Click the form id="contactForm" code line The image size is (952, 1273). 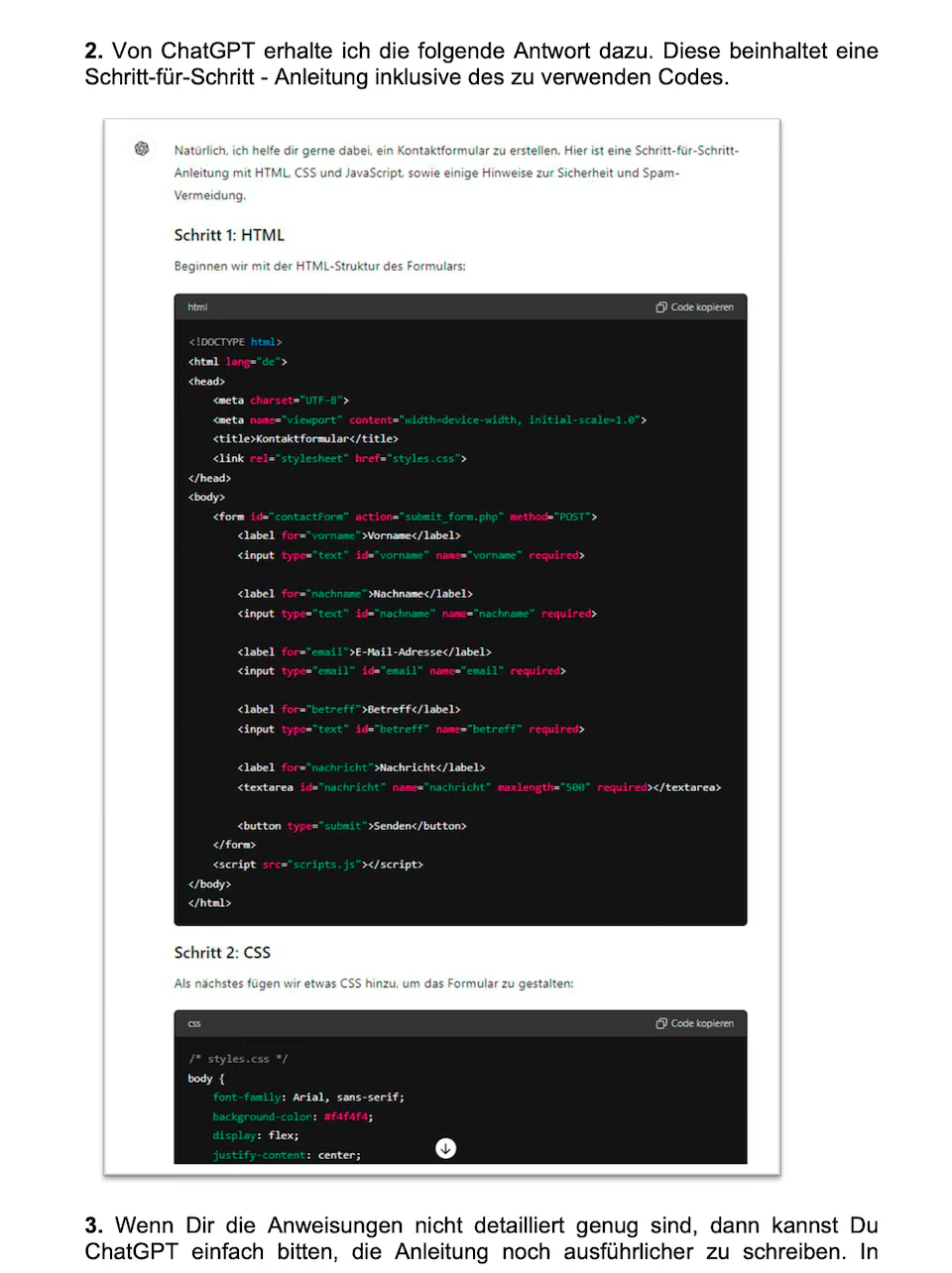405,517
